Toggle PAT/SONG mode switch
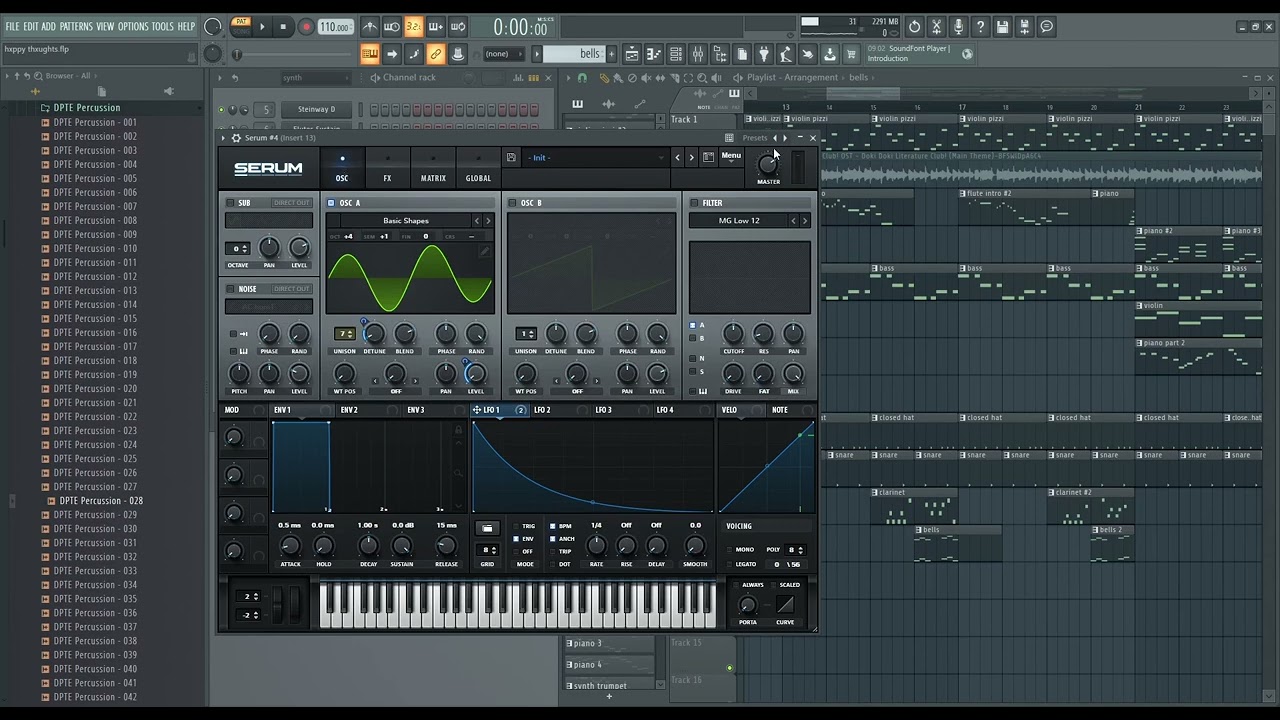1280x720 pixels. pos(241,27)
